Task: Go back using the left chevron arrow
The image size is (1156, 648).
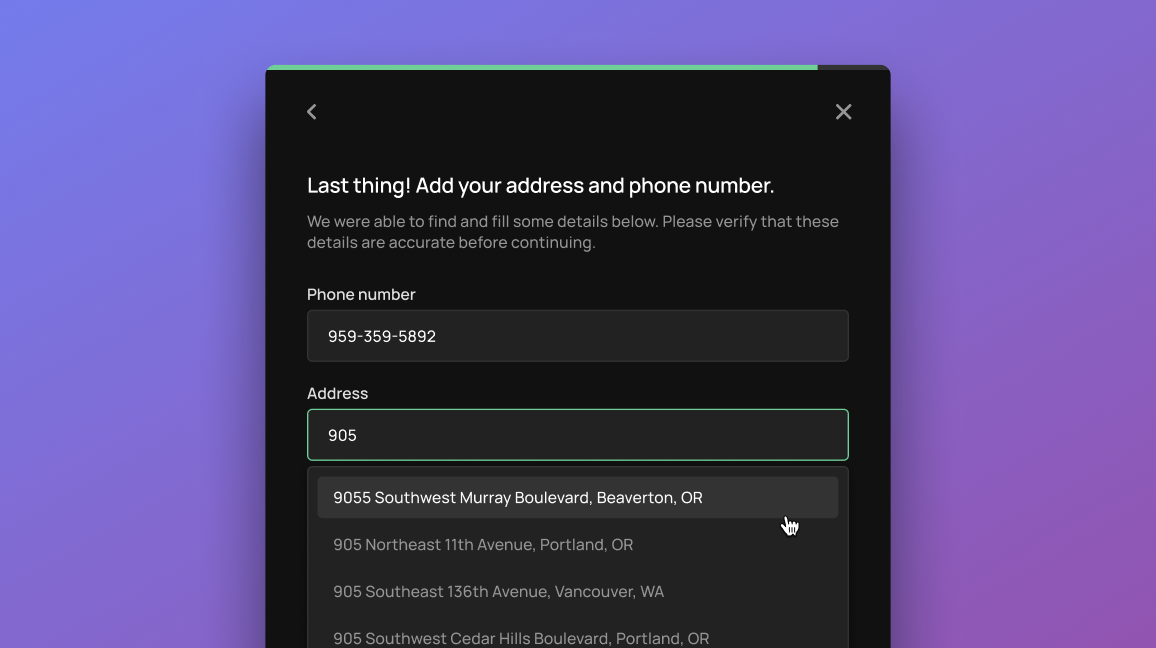Action: click(x=312, y=111)
